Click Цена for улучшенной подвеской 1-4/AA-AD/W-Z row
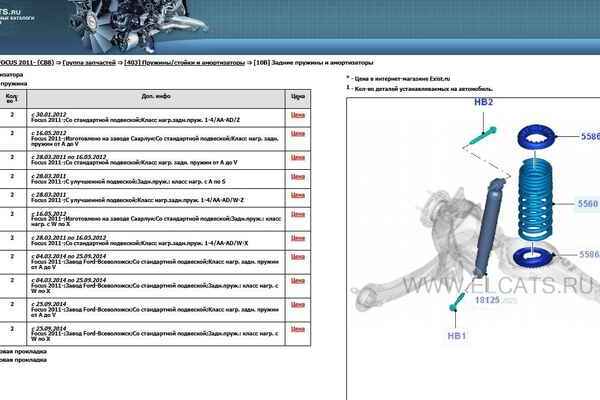This screenshot has height=400, width=600. (298, 195)
